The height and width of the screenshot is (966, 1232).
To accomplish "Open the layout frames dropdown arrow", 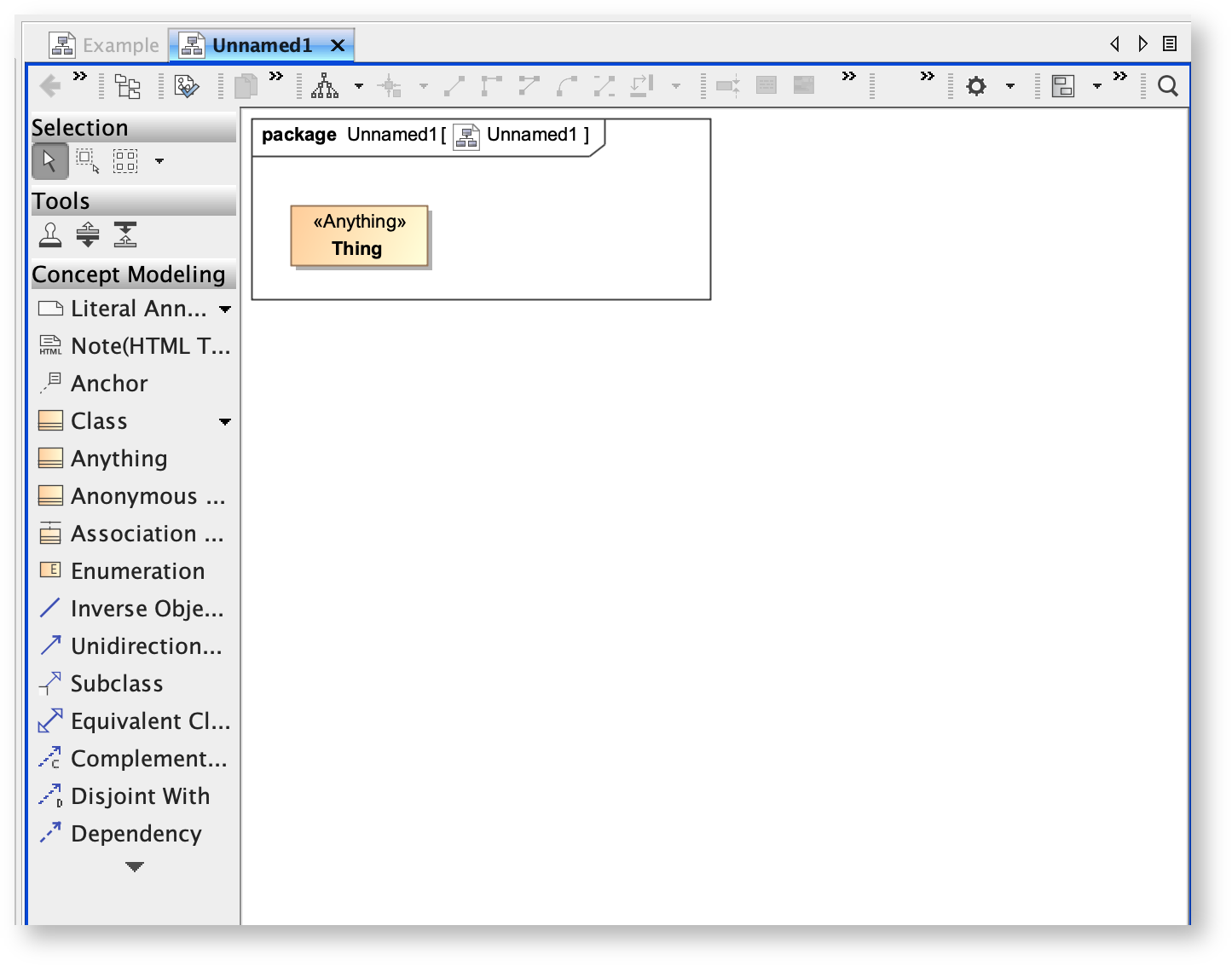I will click(x=1097, y=86).
